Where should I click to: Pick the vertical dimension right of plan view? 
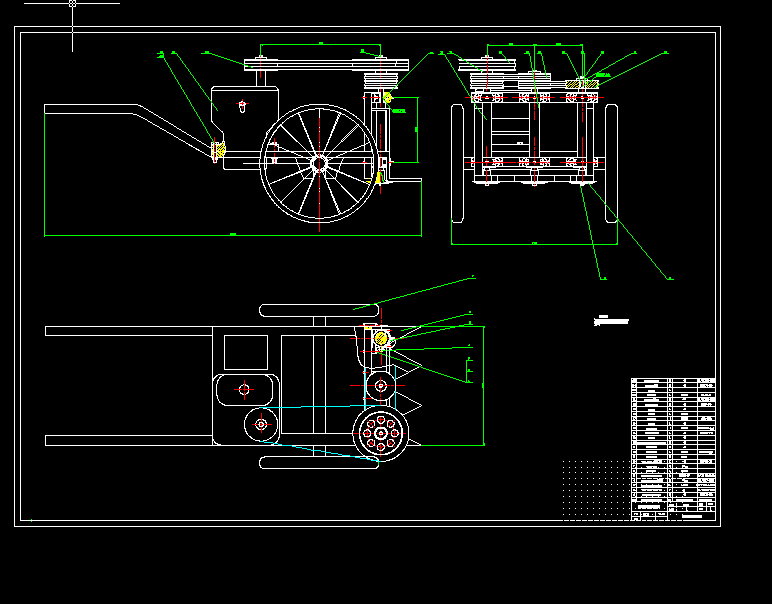[483, 386]
